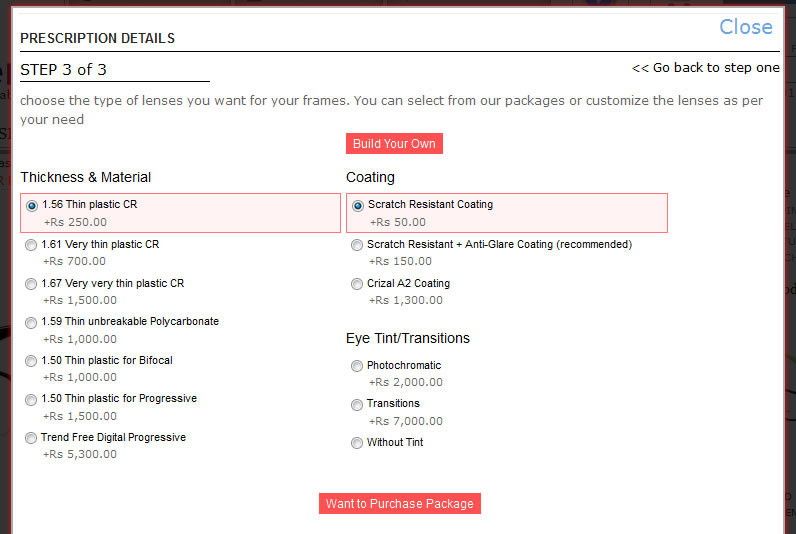Select 1.67 Very very thin plastic CR
This screenshot has width=796, height=534.
tap(32, 284)
